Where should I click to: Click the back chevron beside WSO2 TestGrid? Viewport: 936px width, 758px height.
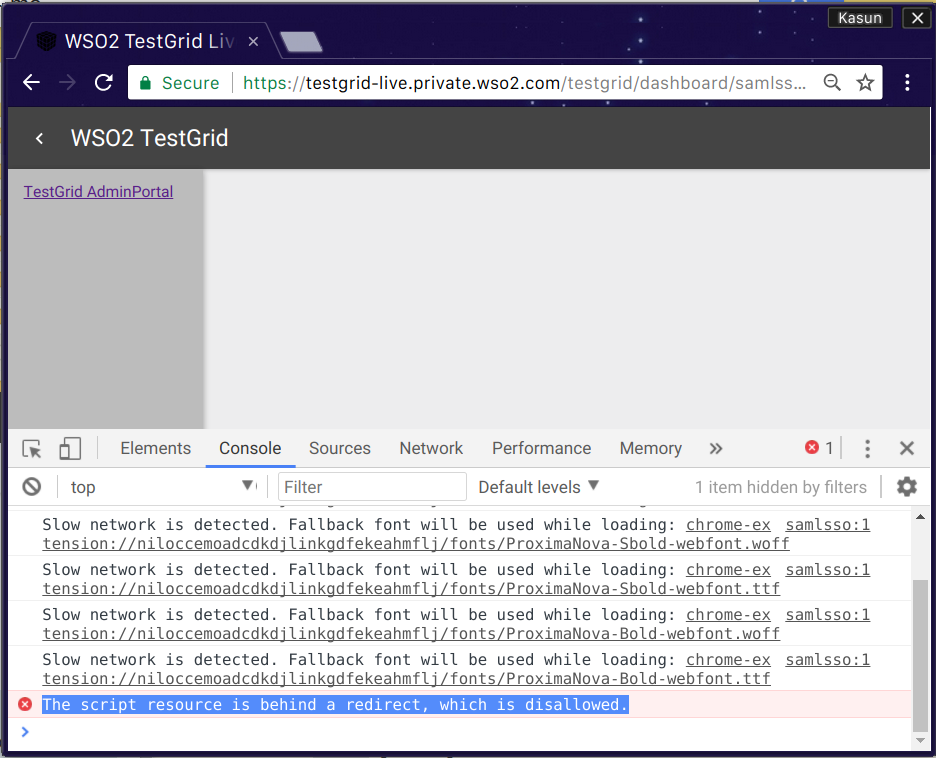39,138
